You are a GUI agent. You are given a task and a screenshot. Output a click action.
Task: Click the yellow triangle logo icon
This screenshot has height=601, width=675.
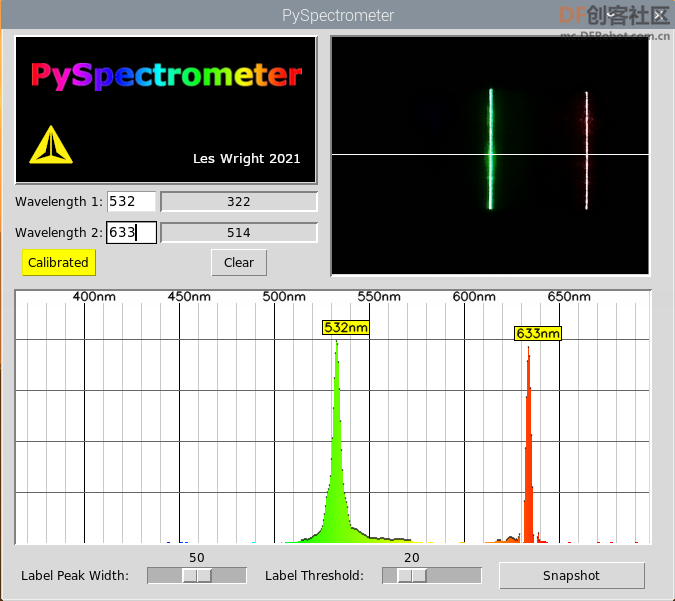click(51, 145)
